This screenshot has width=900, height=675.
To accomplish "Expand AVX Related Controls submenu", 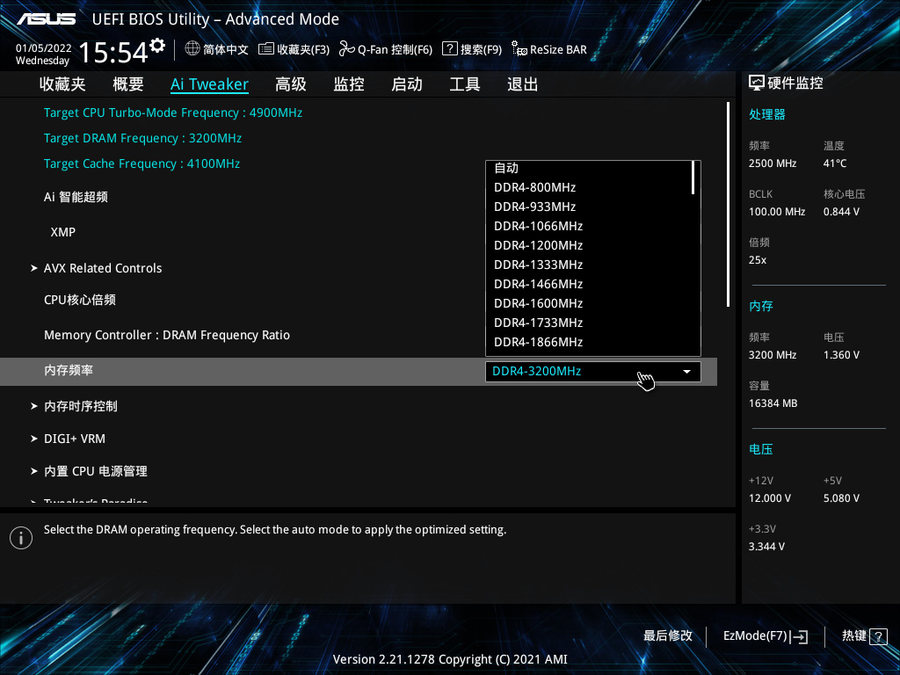I will point(102,268).
